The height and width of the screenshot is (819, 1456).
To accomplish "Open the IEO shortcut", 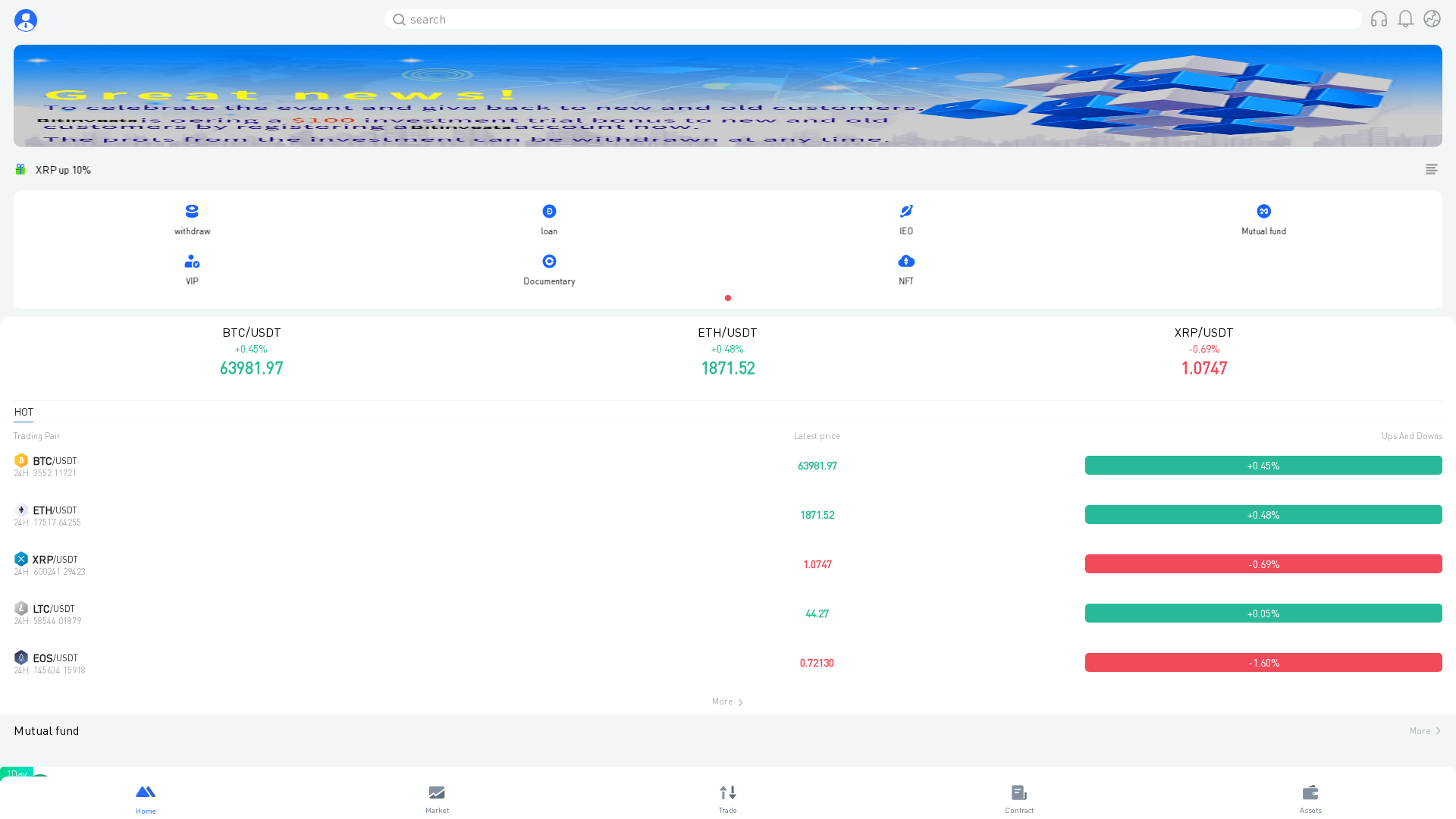I will 906,220.
